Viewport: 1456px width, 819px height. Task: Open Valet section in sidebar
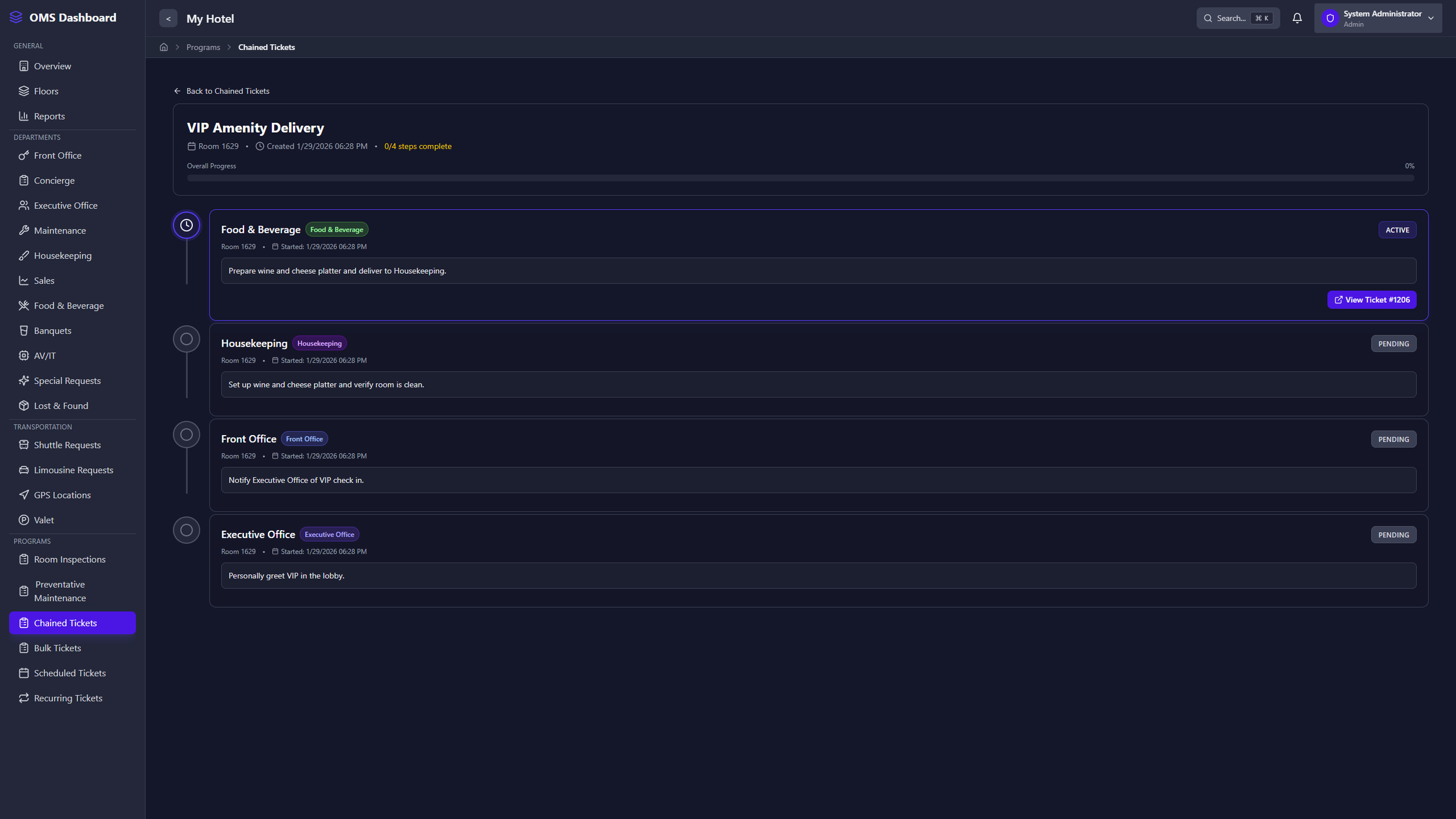tap(44, 520)
